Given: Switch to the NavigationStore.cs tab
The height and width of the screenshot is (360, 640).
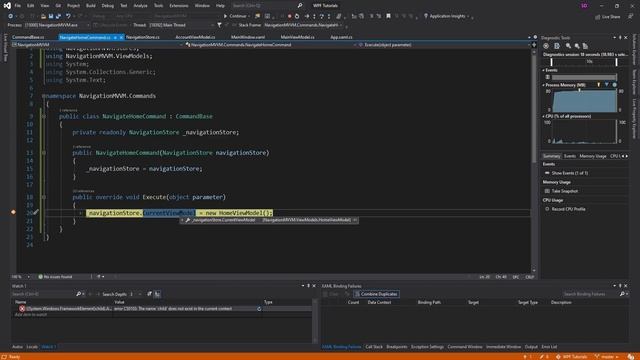Looking at the screenshot, I should click(142, 37).
